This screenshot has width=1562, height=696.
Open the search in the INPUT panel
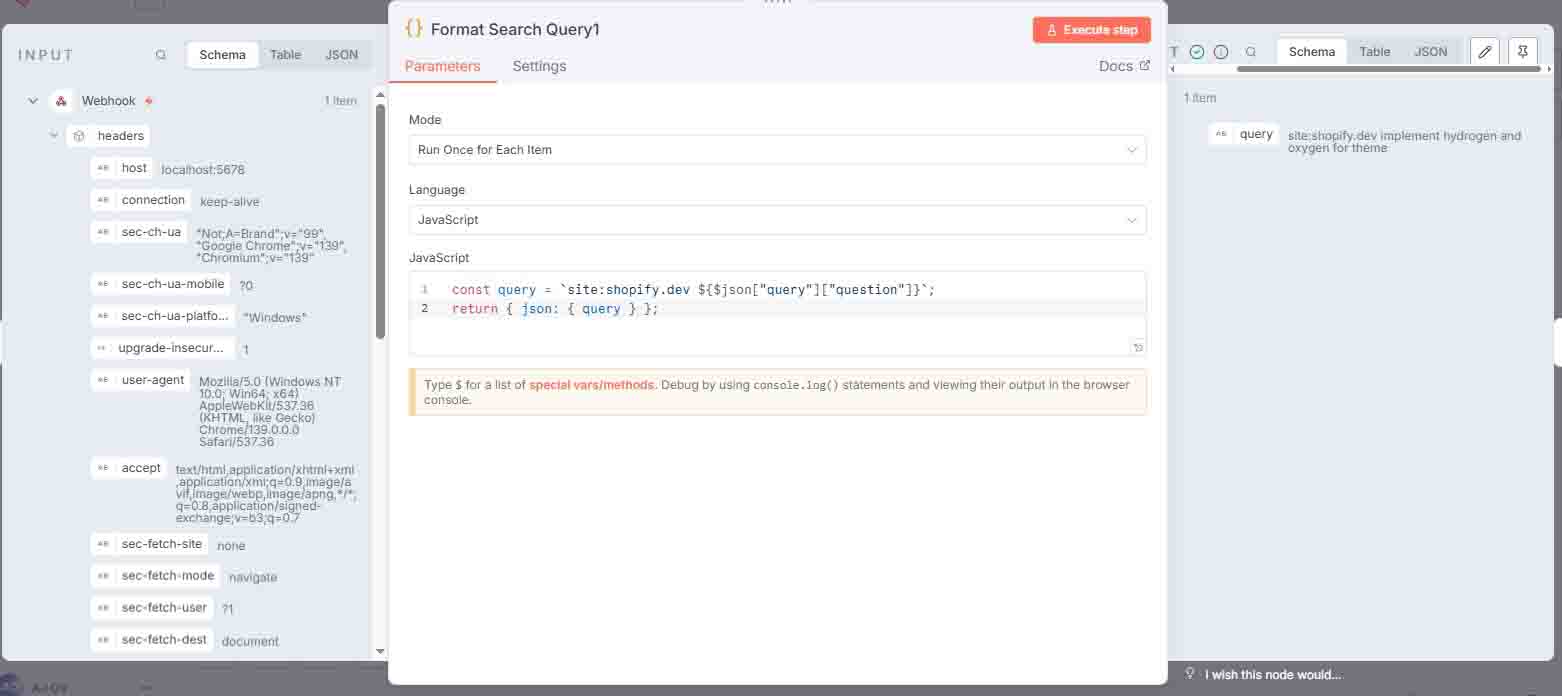[161, 55]
